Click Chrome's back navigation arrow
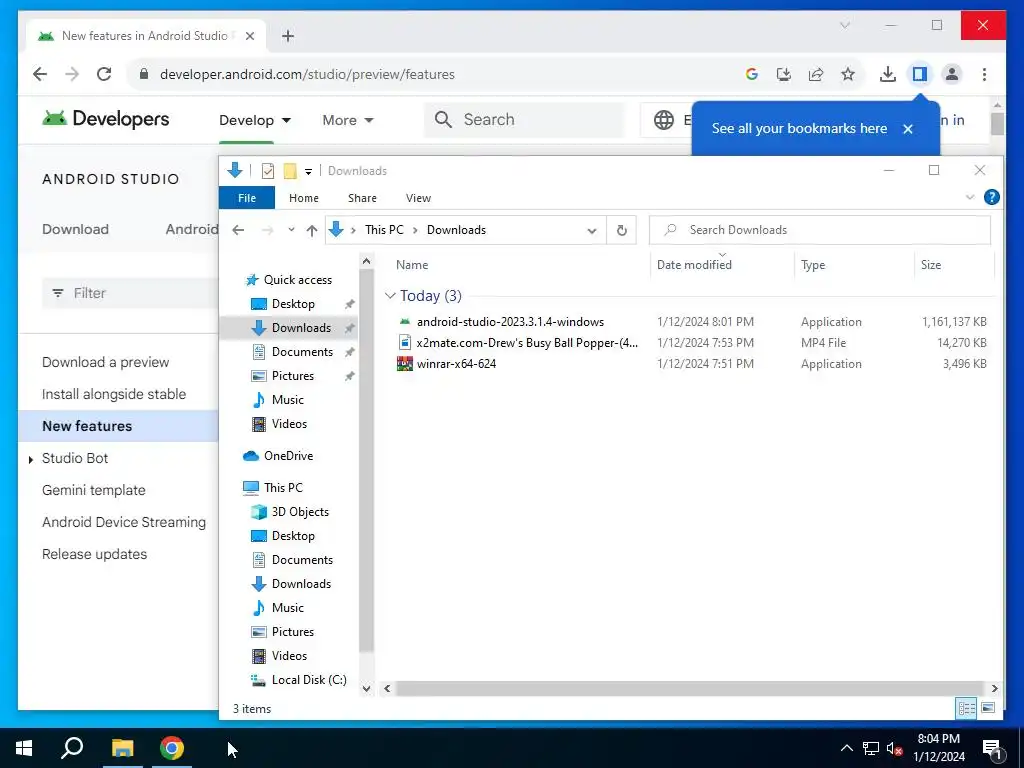 click(40, 74)
